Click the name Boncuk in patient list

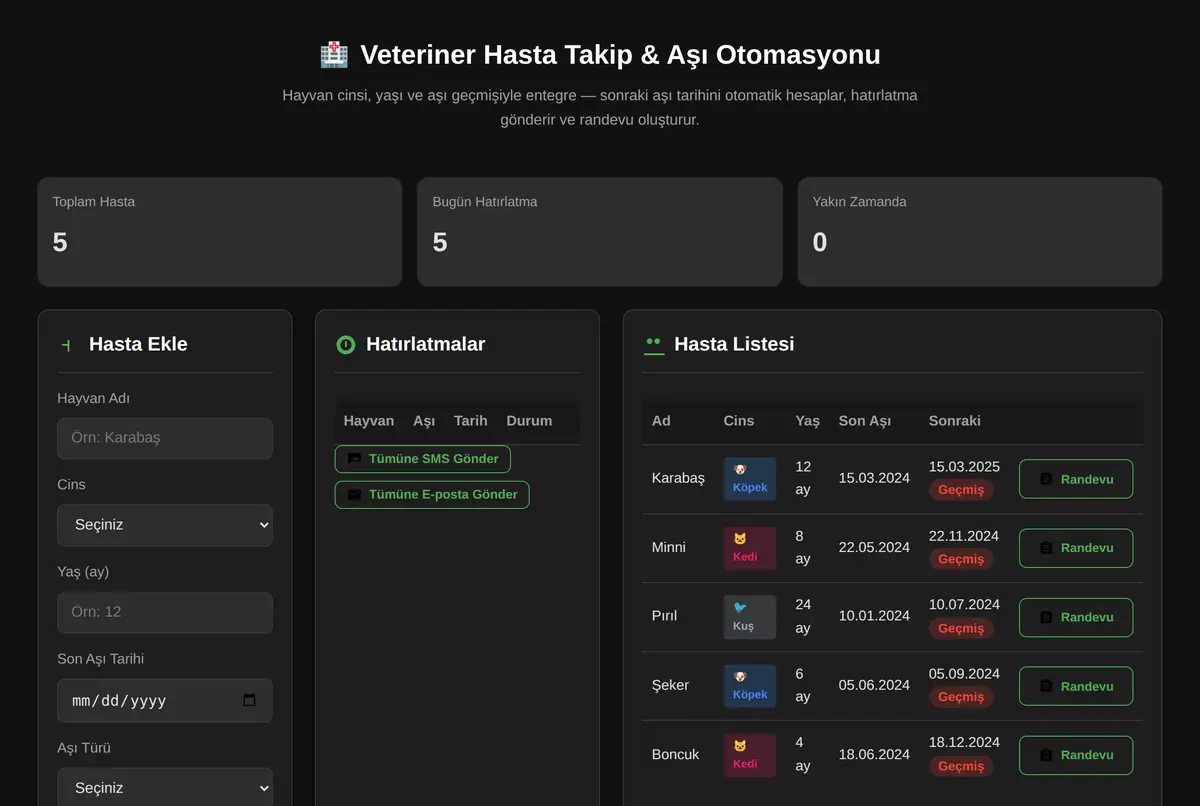click(x=676, y=754)
